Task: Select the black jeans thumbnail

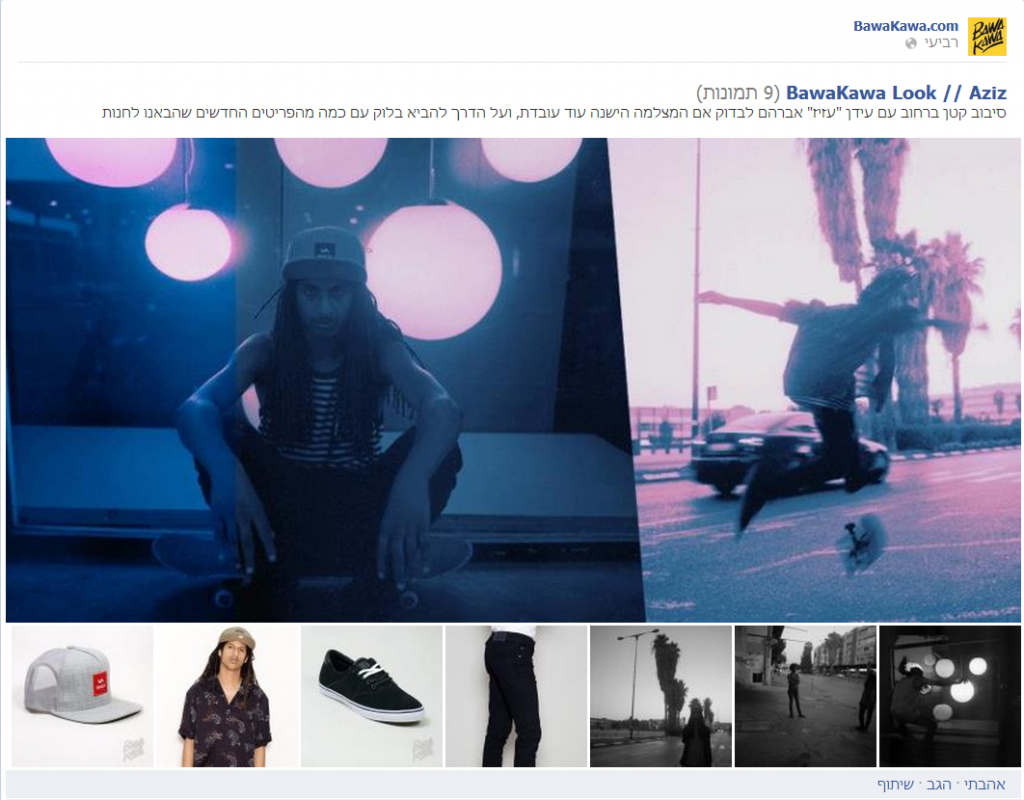Action: [x=515, y=696]
